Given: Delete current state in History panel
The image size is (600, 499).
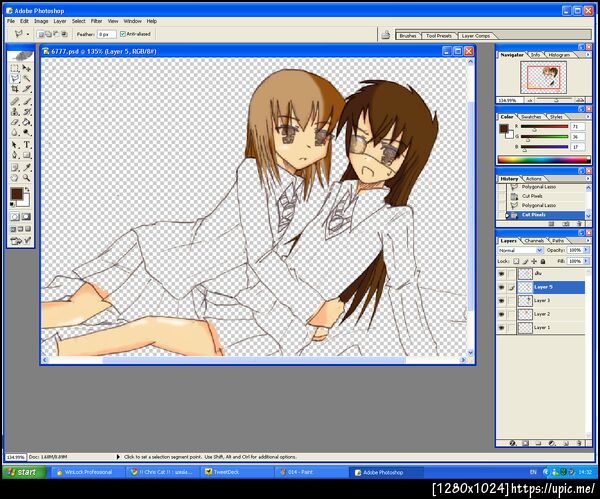Looking at the screenshot, I should click(579, 224).
